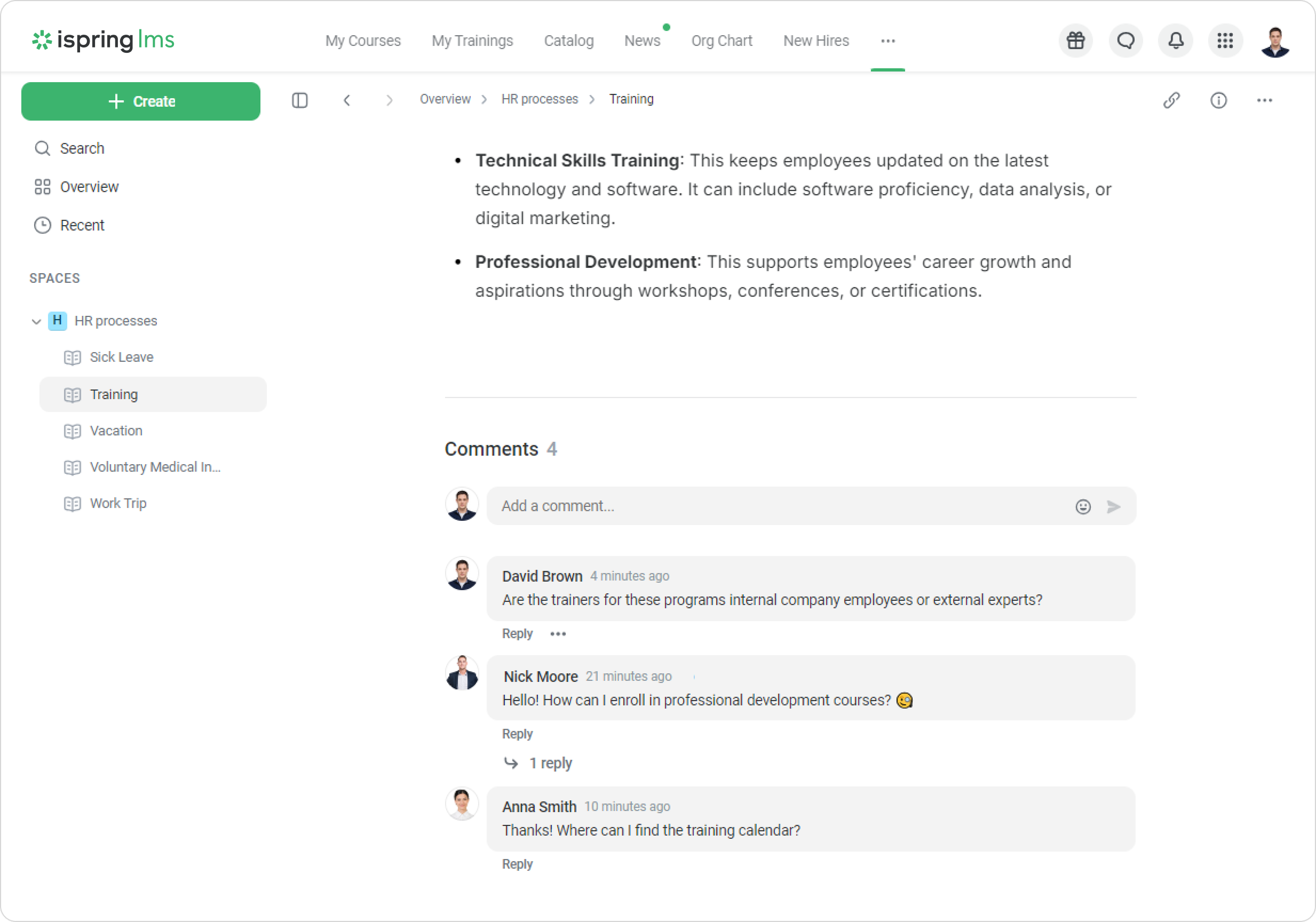Collapse the HR processes space
1316x922 pixels.
click(x=36, y=321)
